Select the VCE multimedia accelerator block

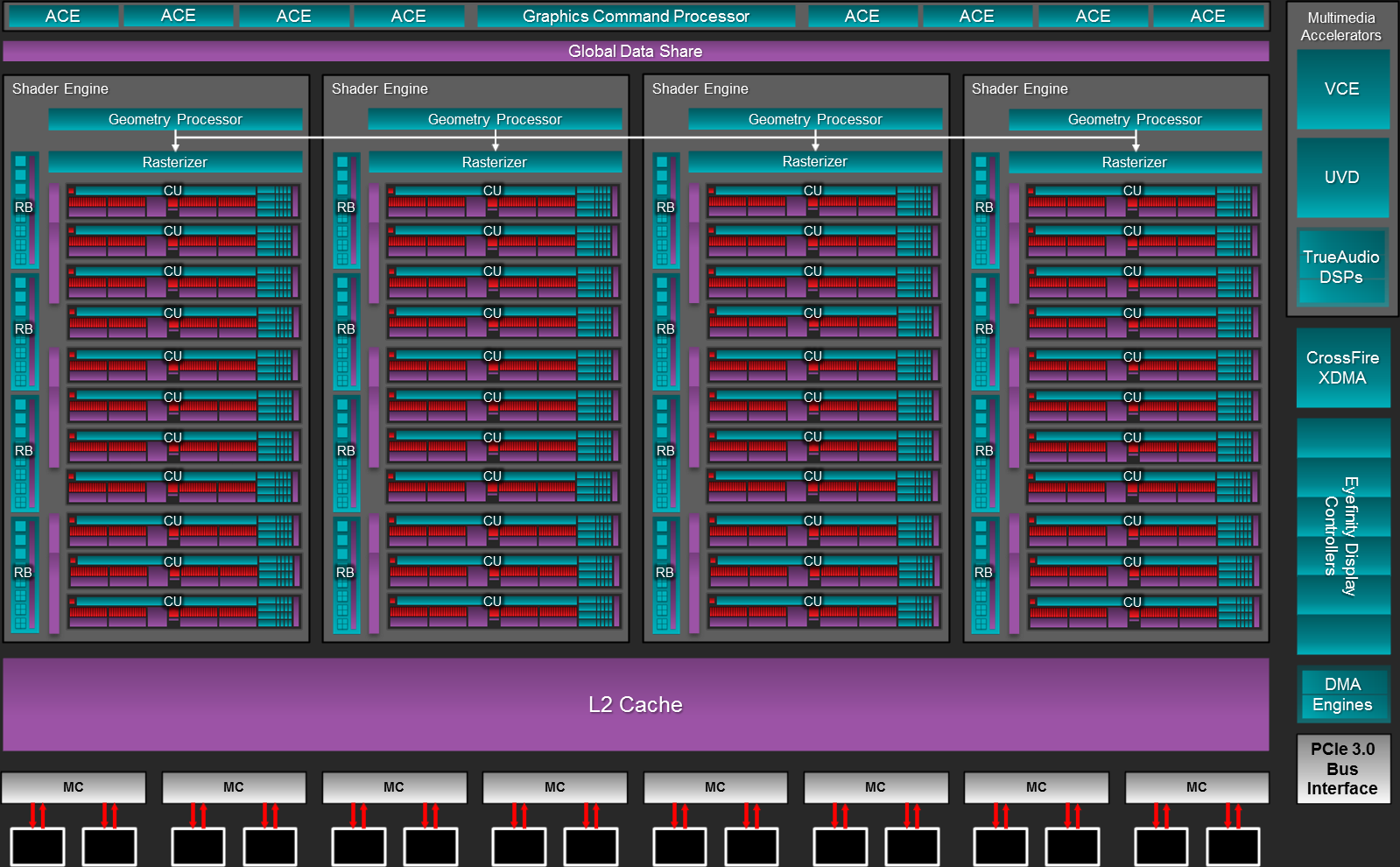coord(1342,89)
